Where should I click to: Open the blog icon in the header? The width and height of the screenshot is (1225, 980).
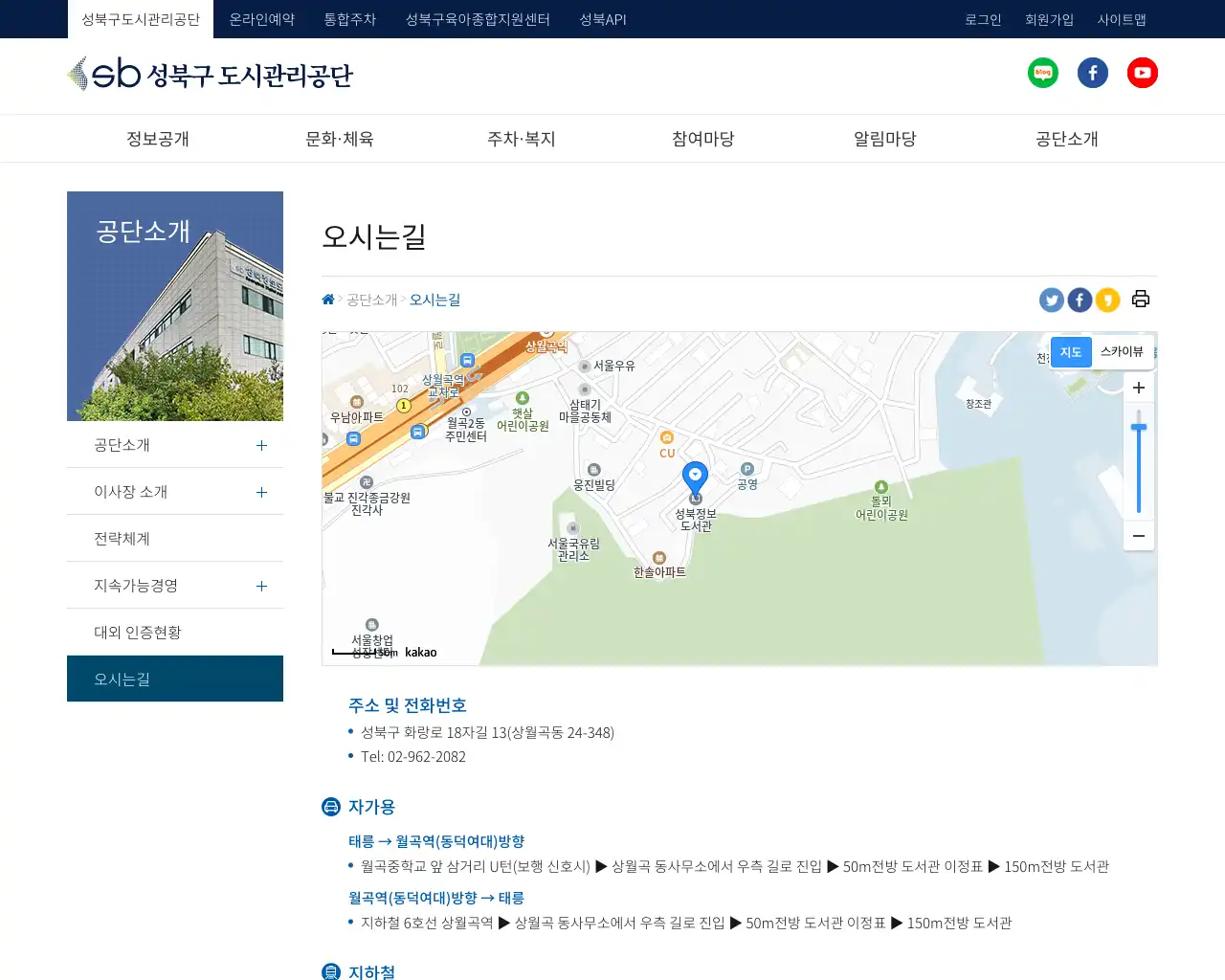tap(1043, 73)
